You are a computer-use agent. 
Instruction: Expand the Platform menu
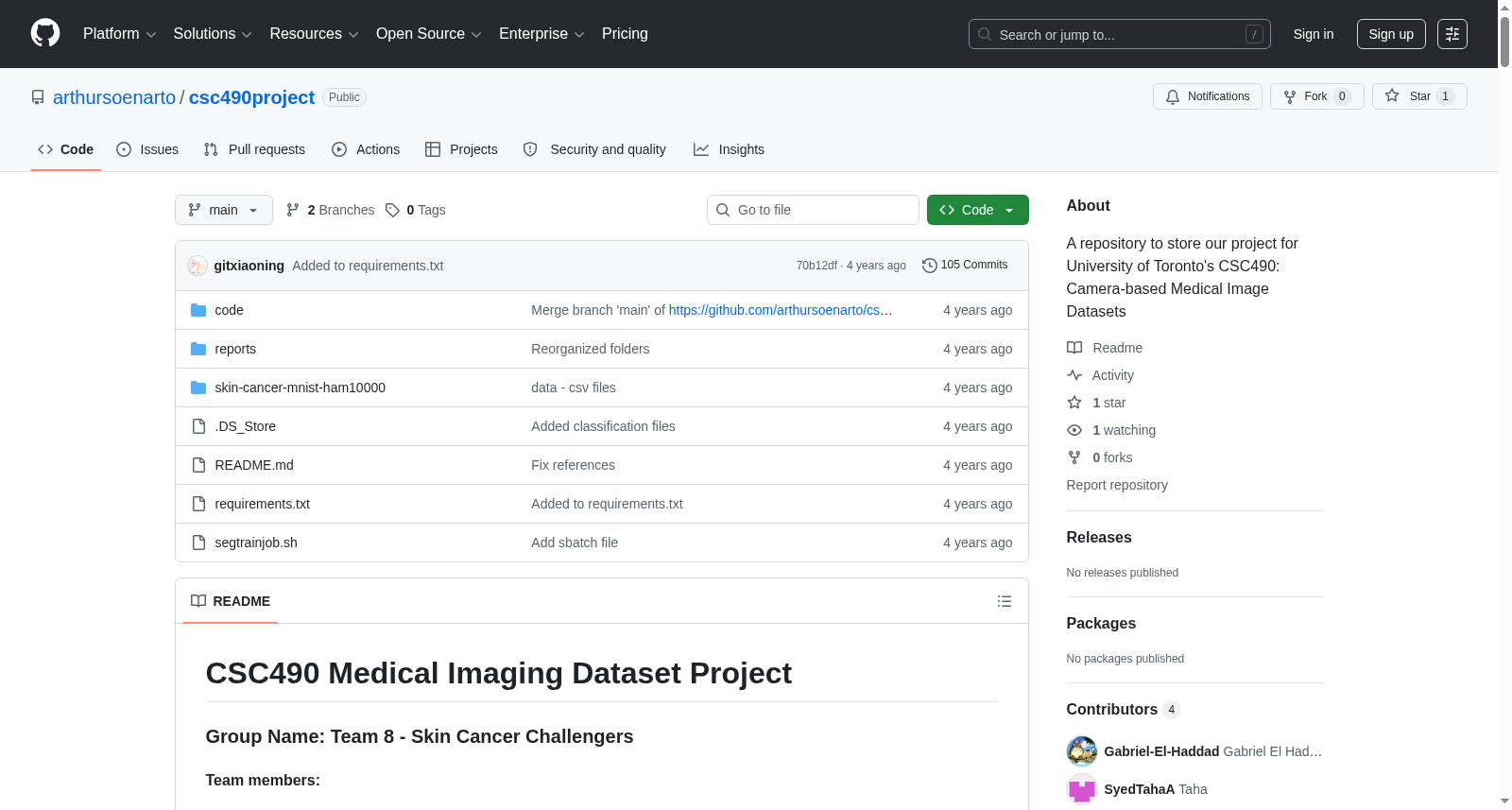(119, 34)
